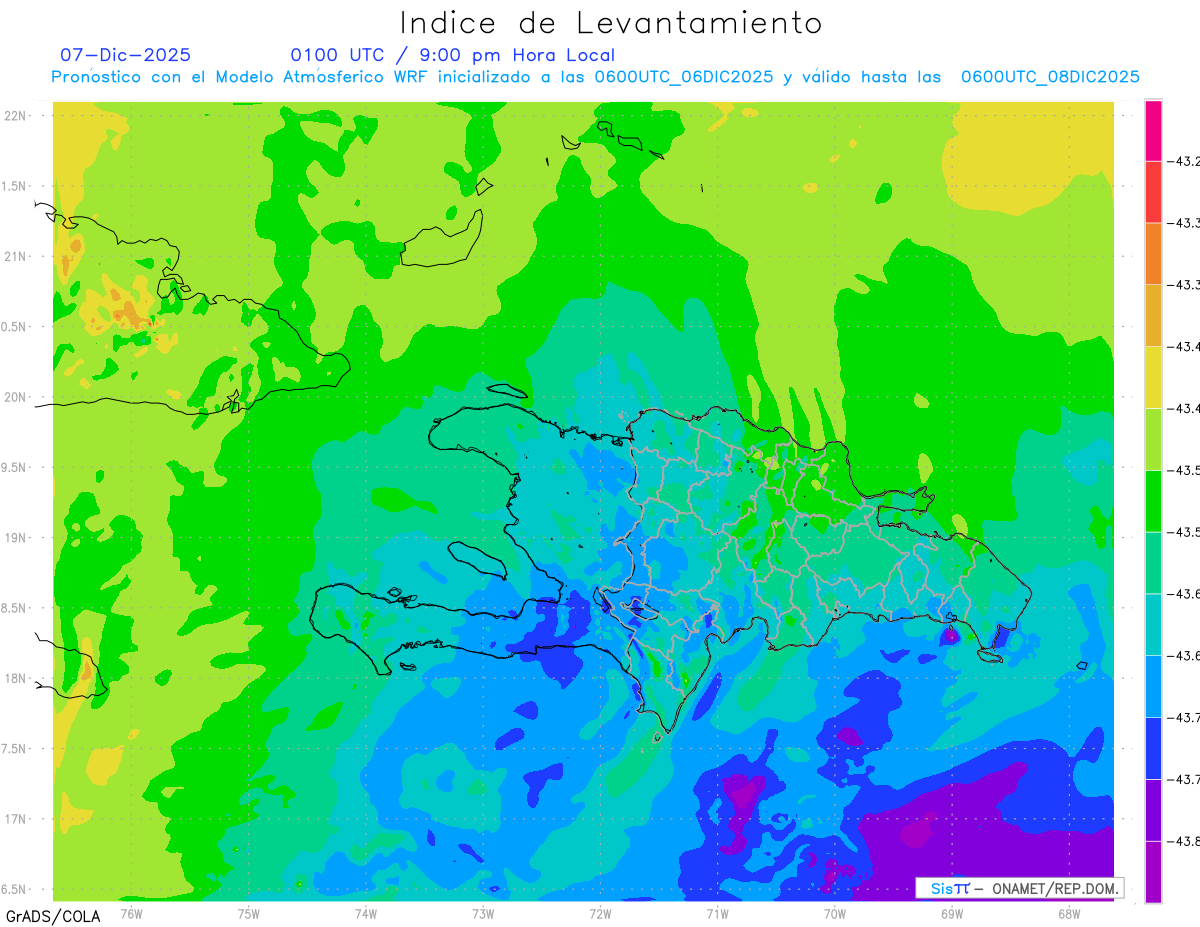Select the sea-green swatch in the color scale
This screenshot has width=1200, height=927.
pyautogui.click(x=1153, y=562)
